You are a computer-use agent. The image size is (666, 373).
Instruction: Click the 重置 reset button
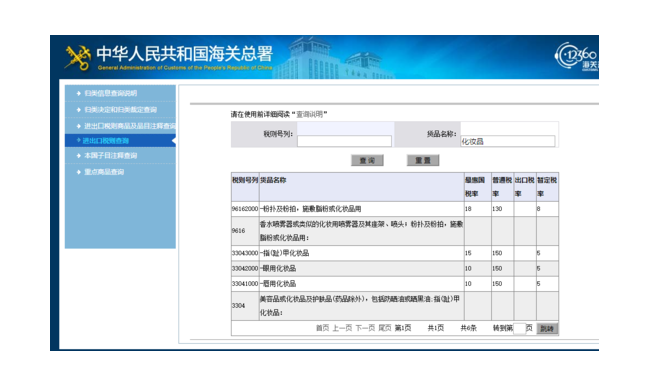point(423,160)
